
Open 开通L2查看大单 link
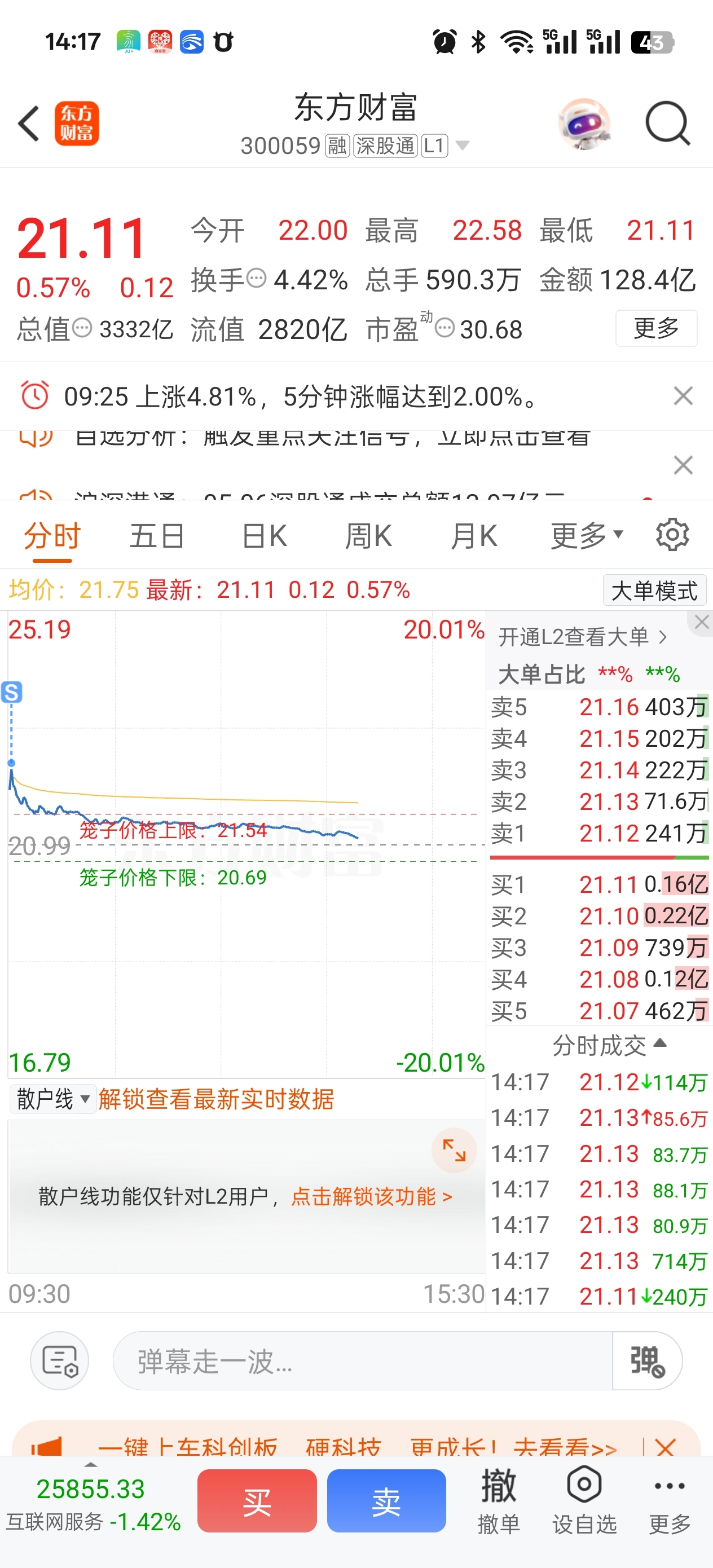pyautogui.click(x=583, y=637)
